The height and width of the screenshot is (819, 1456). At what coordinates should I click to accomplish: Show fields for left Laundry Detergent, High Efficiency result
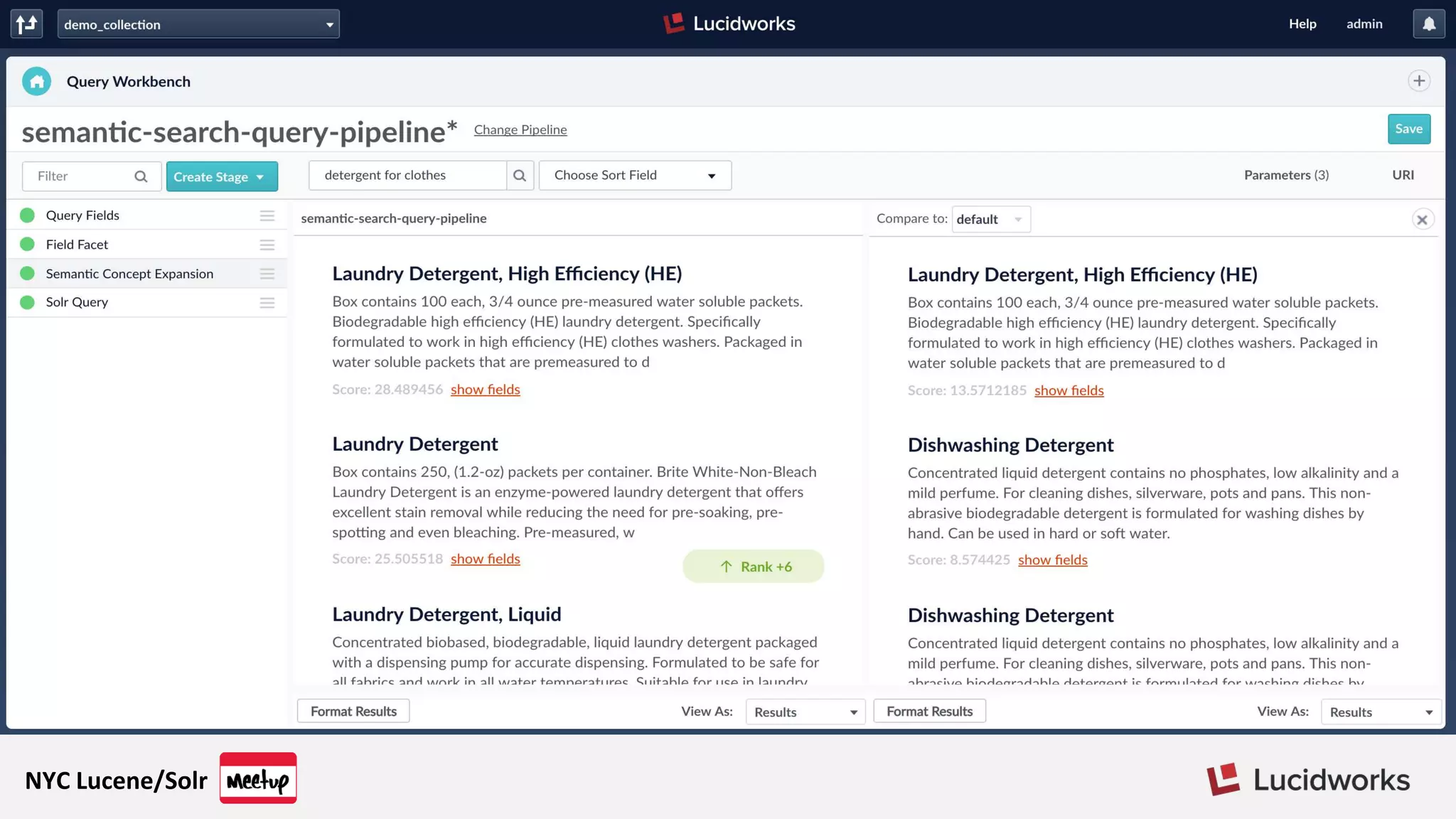486,390
